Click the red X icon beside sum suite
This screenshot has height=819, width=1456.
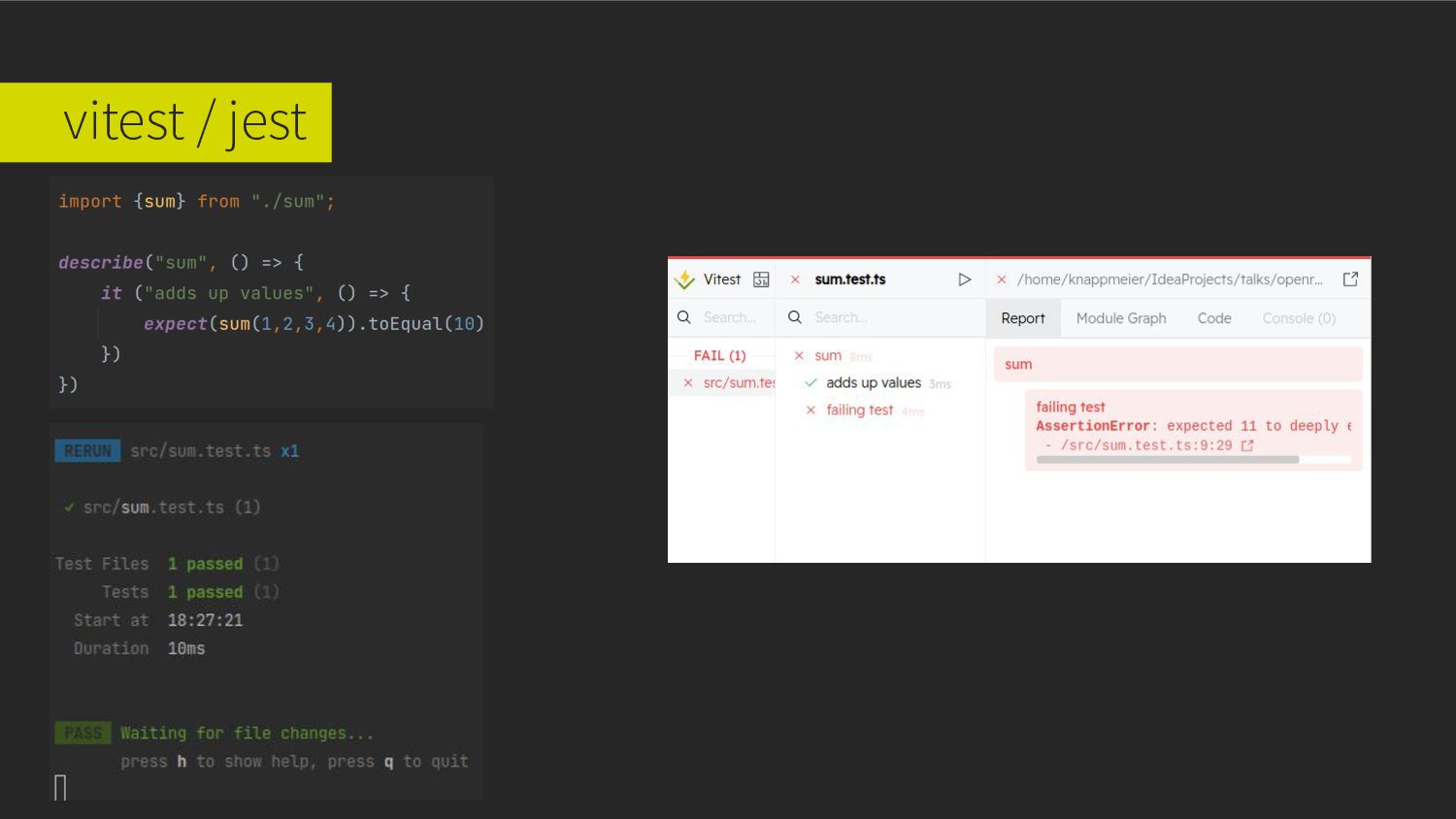pos(799,356)
